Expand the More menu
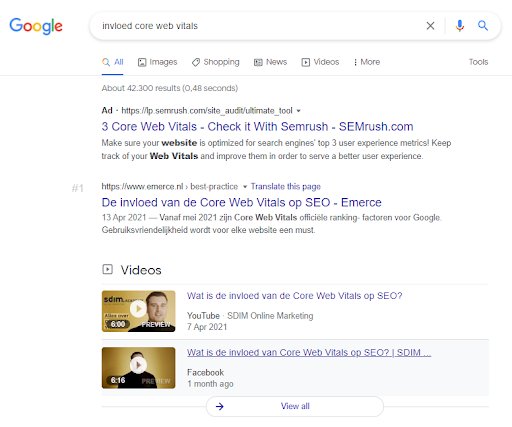Viewport: 512px width, 427px height. point(367,62)
